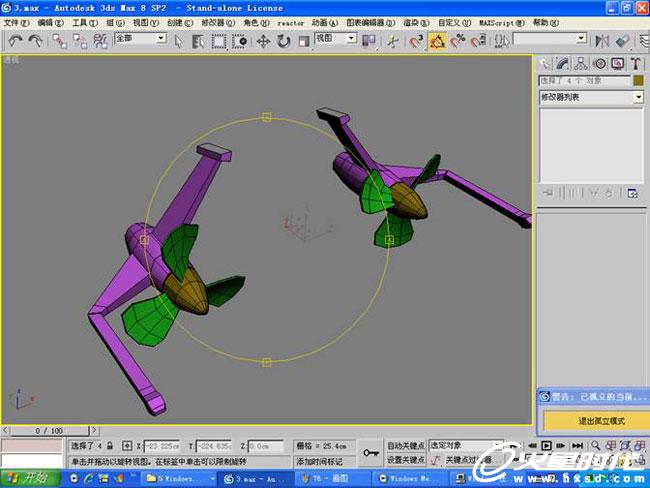The width and height of the screenshot is (650, 488).
Task: Select the Select and Scale tool
Action: click(304, 41)
